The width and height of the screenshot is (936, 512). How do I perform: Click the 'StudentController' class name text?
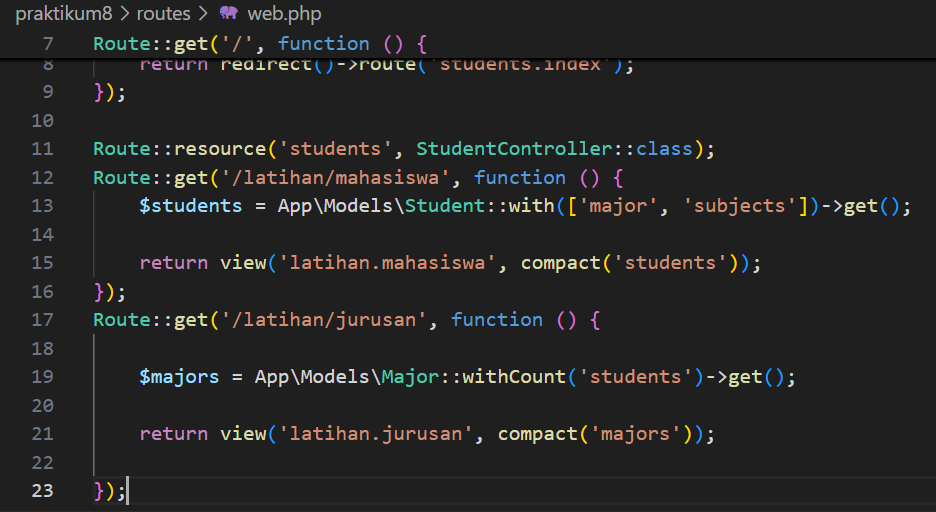click(x=514, y=149)
